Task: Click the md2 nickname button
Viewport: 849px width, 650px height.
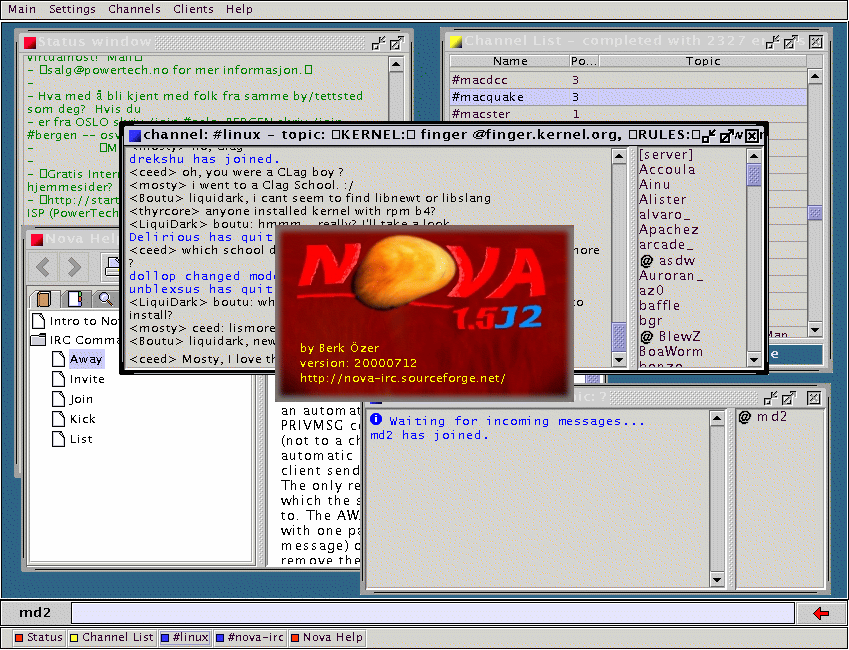Action: pyautogui.click(x=35, y=613)
